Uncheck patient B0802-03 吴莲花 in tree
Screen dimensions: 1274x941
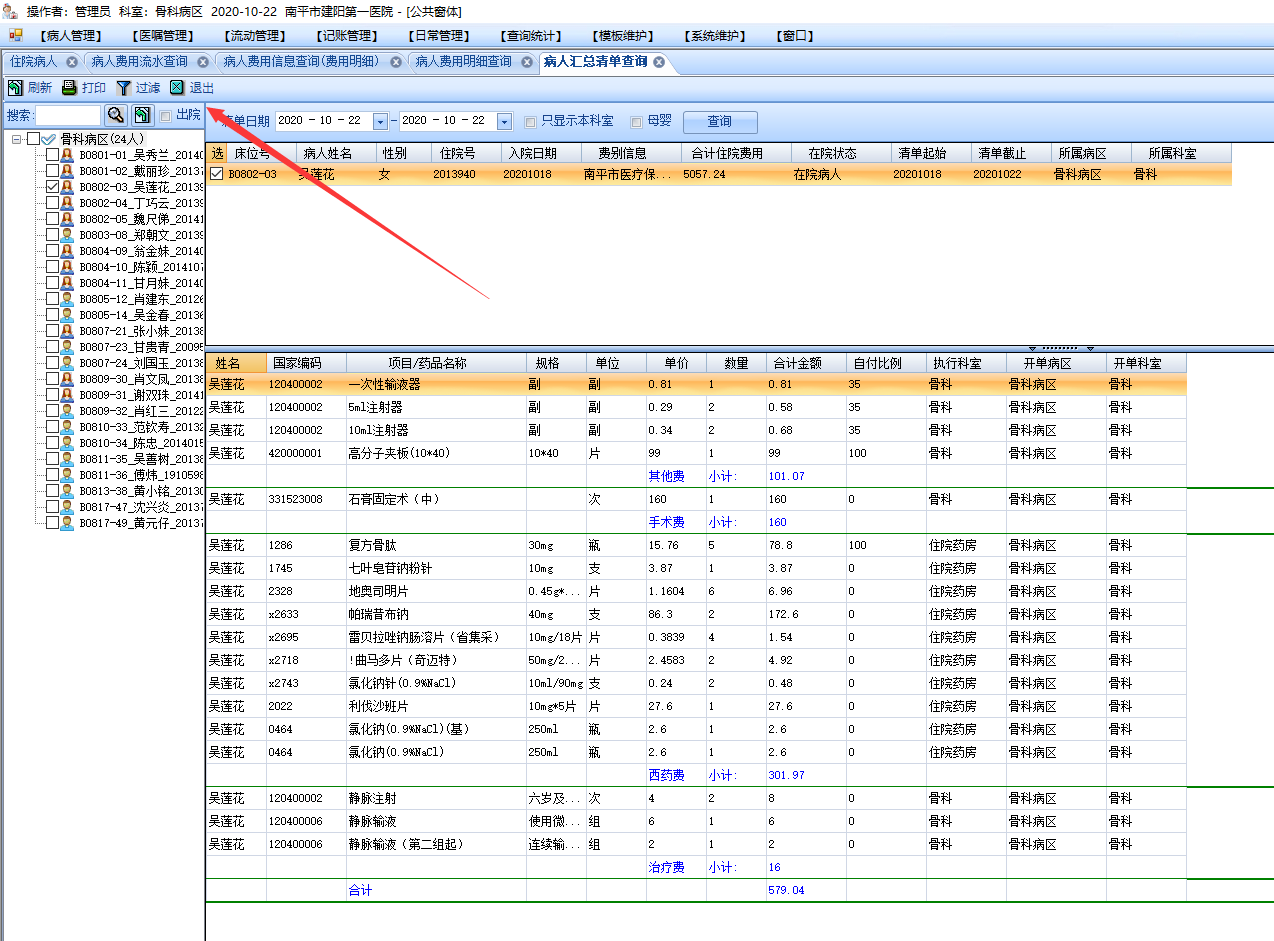[x=53, y=187]
